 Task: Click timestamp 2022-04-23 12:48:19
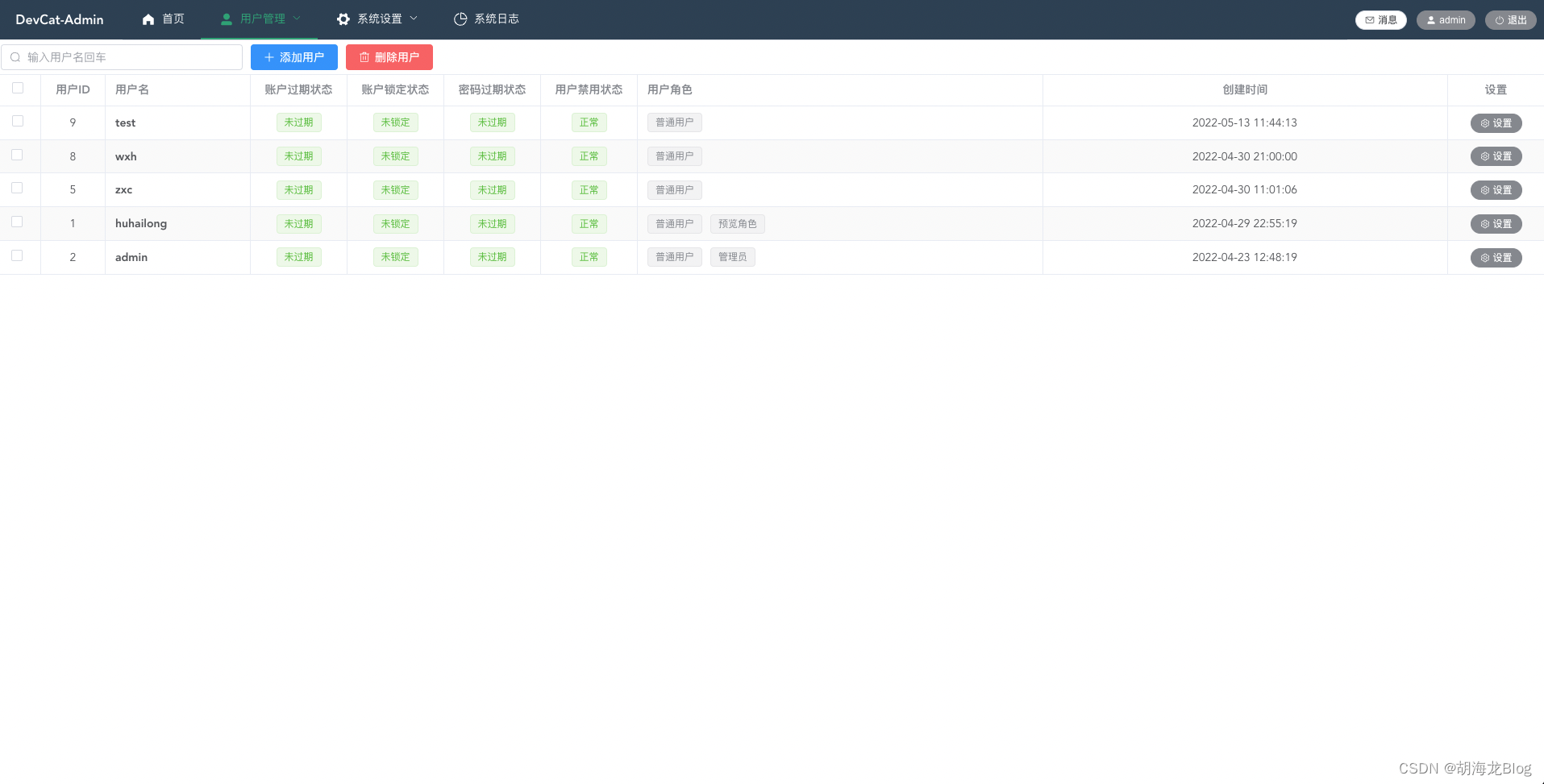pos(1245,257)
